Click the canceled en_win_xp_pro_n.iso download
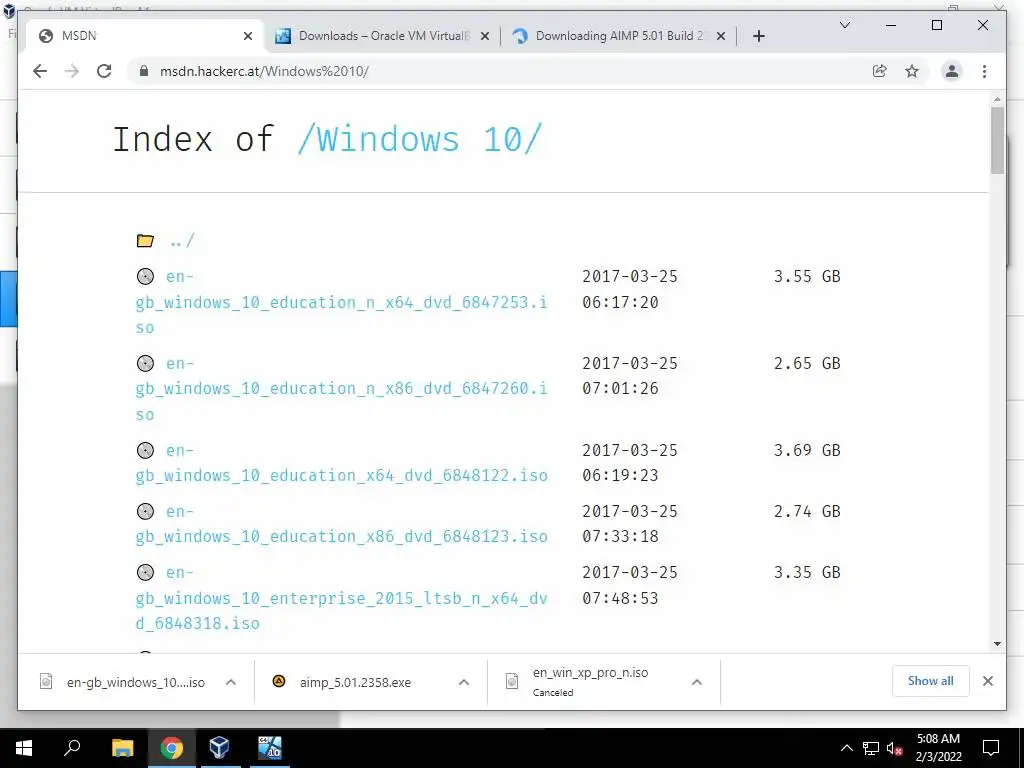Viewport: 1024px width, 768px height. click(590, 682)
